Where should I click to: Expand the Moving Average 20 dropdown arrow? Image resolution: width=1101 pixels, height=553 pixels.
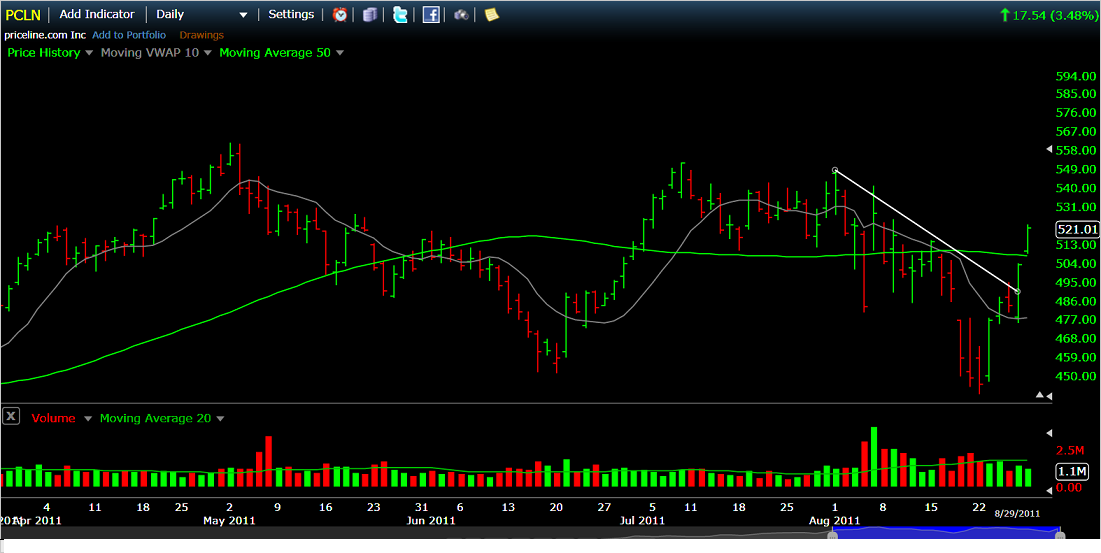[220, 418]
